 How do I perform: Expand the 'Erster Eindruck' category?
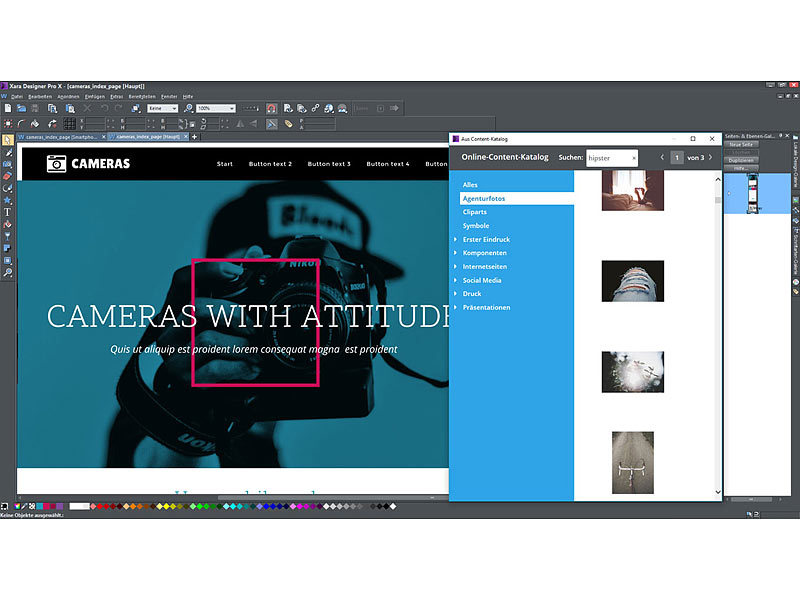click(456, 239)
